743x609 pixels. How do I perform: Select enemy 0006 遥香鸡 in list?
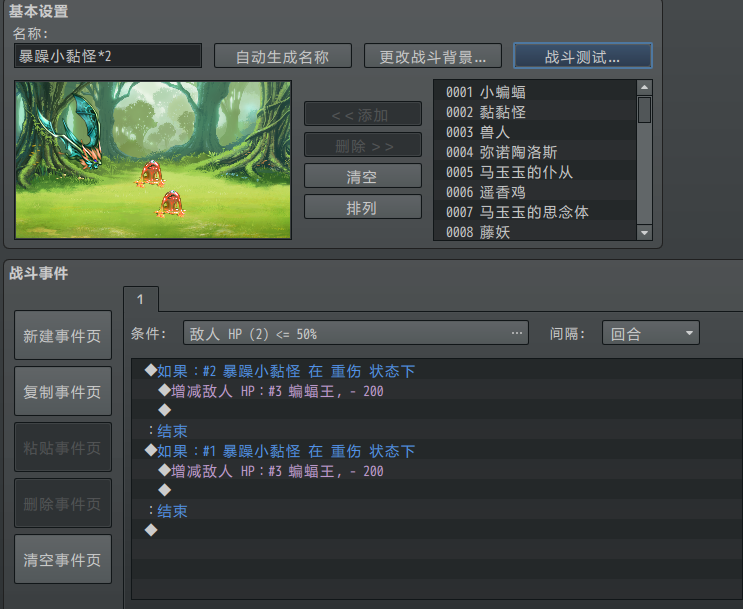tap(535, 191)
